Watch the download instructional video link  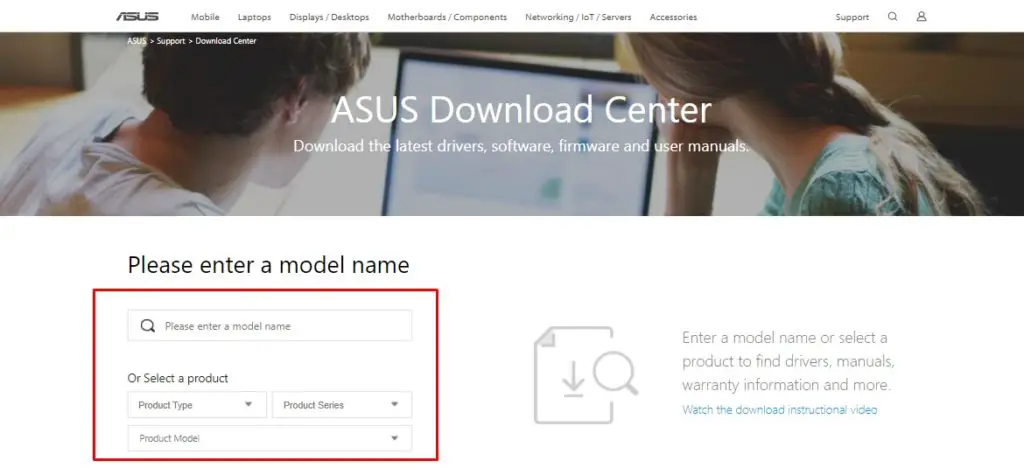(x=780, y=410)
